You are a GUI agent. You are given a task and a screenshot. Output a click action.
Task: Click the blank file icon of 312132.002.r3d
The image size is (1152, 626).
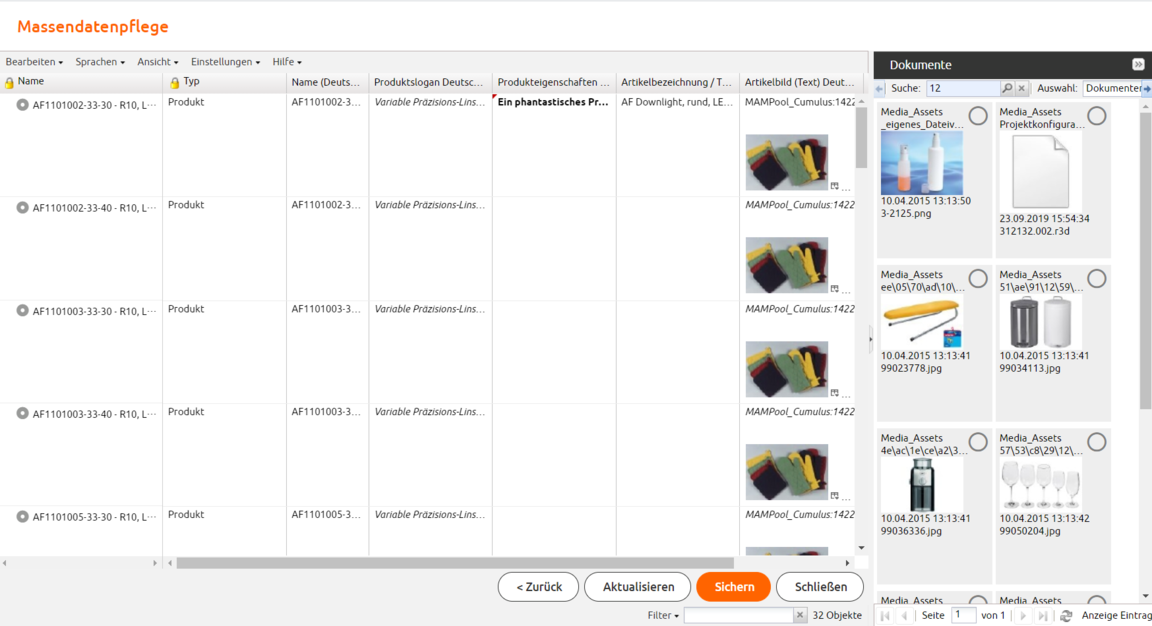point(1040,173)
